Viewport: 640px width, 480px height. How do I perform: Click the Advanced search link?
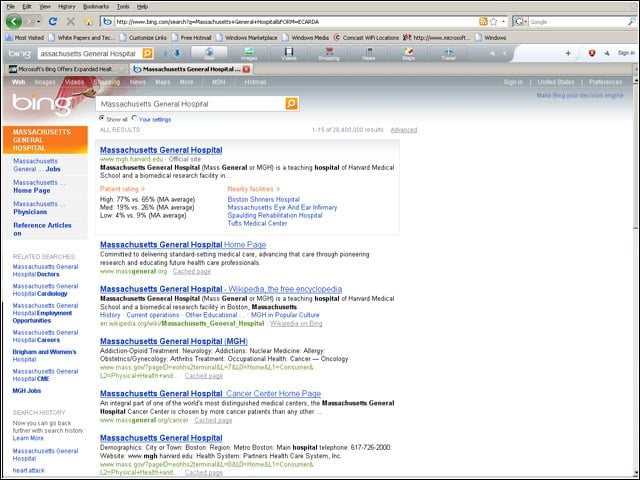tap(404, 130)
